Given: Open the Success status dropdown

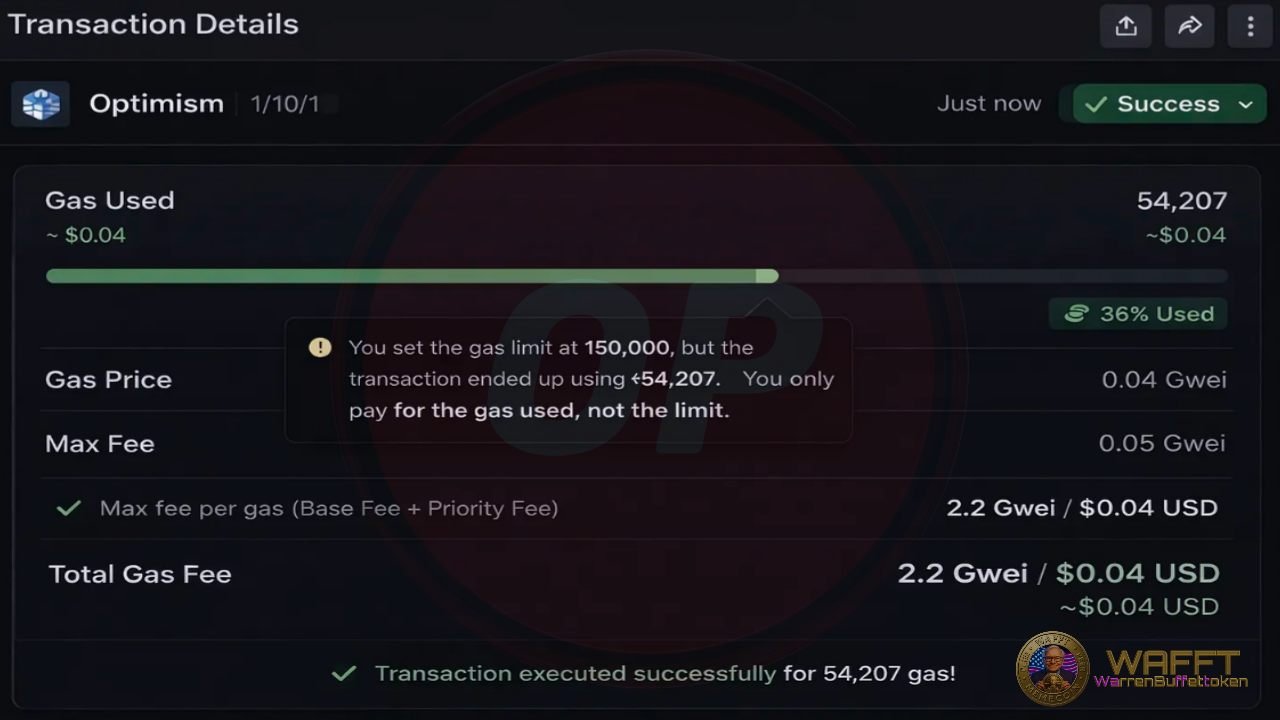Looking at the screenshot, I should coord(1166,104).
